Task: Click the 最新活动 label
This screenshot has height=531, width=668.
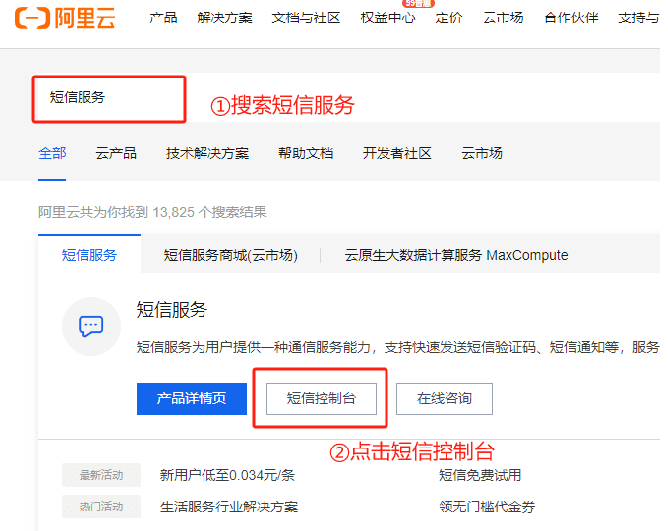Action: tap(101, 475)
